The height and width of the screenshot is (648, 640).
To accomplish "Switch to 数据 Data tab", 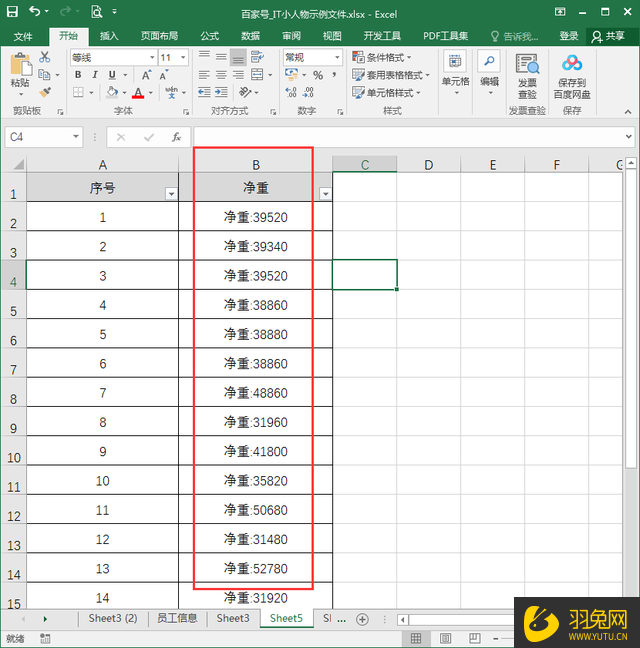I will [250, 36].
